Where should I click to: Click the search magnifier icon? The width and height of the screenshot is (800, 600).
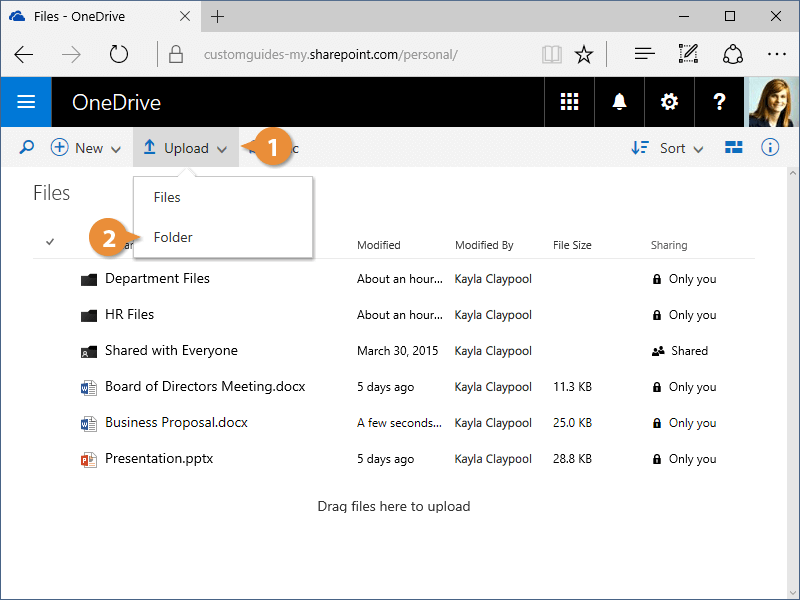pos(27,148)
